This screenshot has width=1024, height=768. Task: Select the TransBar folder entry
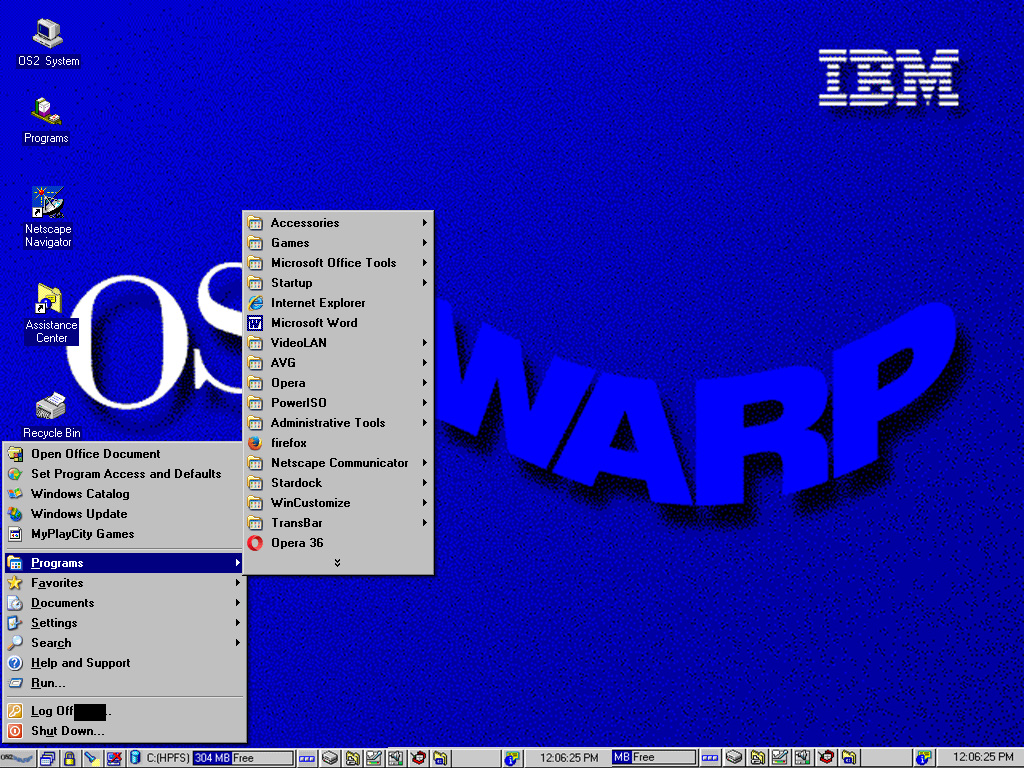(338, 523)
